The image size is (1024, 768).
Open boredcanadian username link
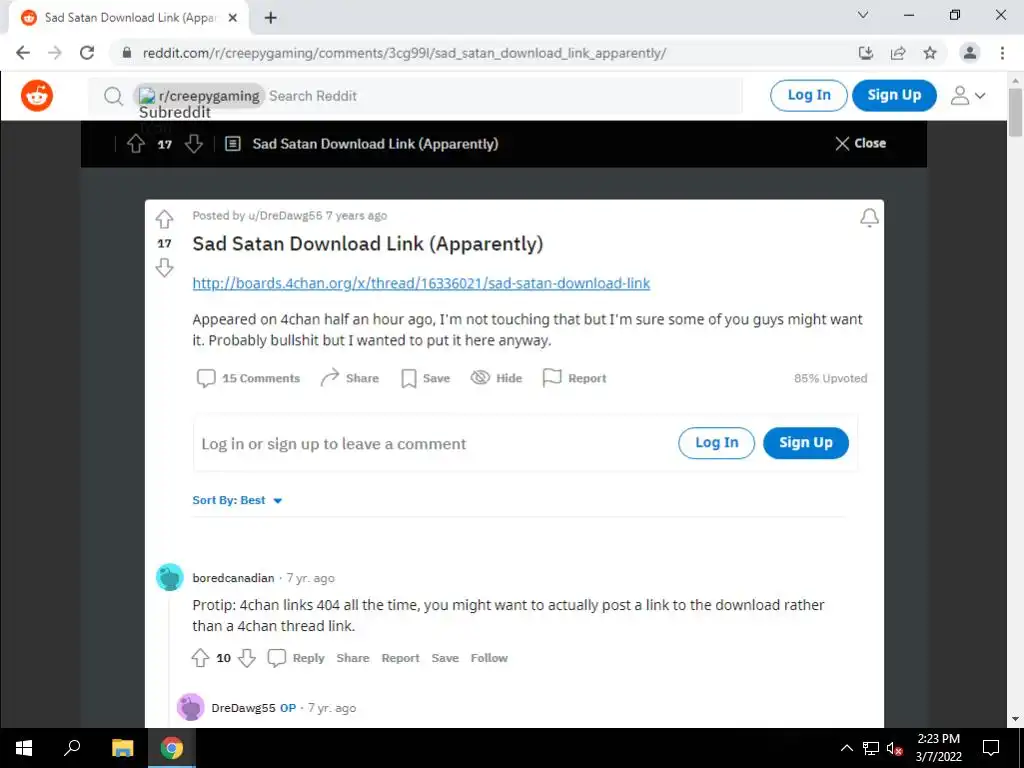tap(233, 578)
